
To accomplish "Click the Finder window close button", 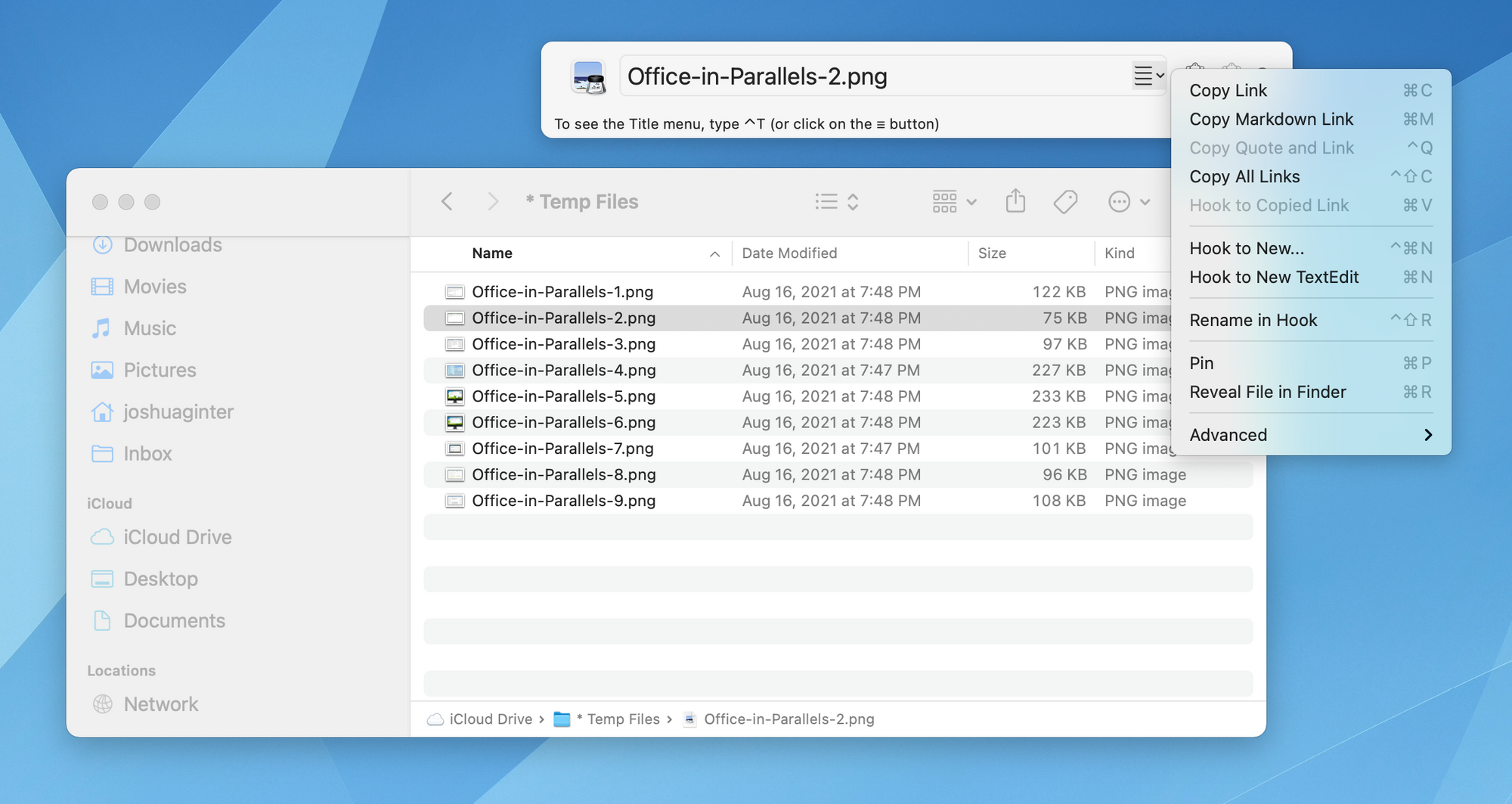I will pyautogui.click(x=100, y=202).
